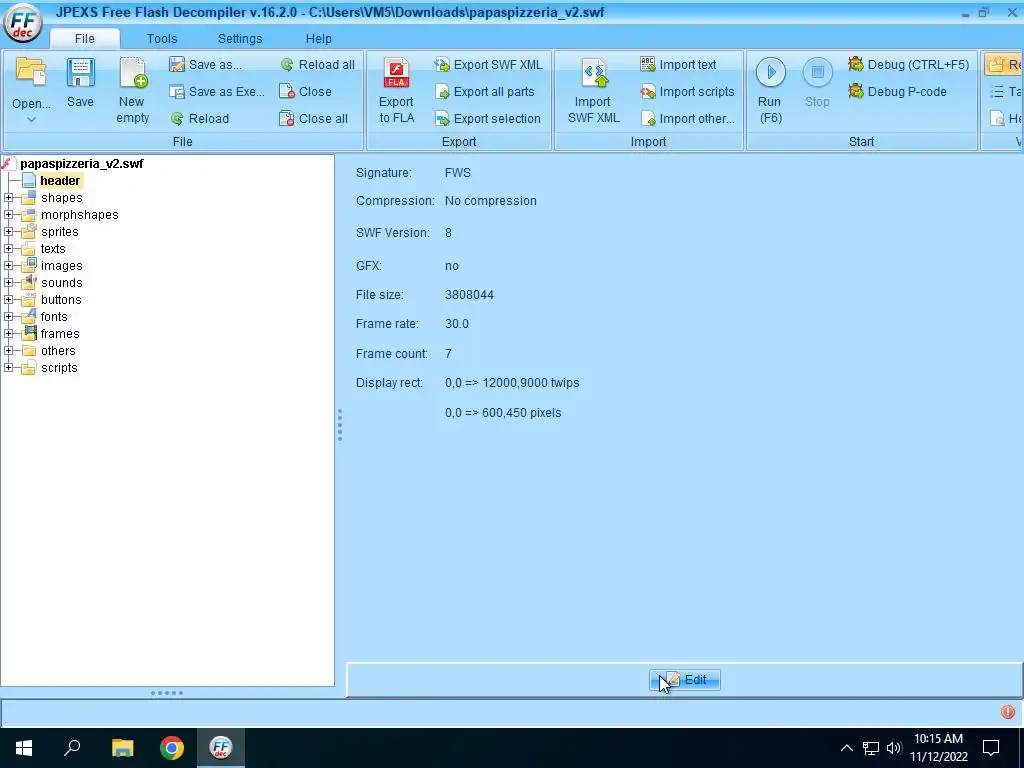The width and height of the screenshot is (1024, 768).
Task: Switch to the File ribbon tab
Action: point(84,39)
